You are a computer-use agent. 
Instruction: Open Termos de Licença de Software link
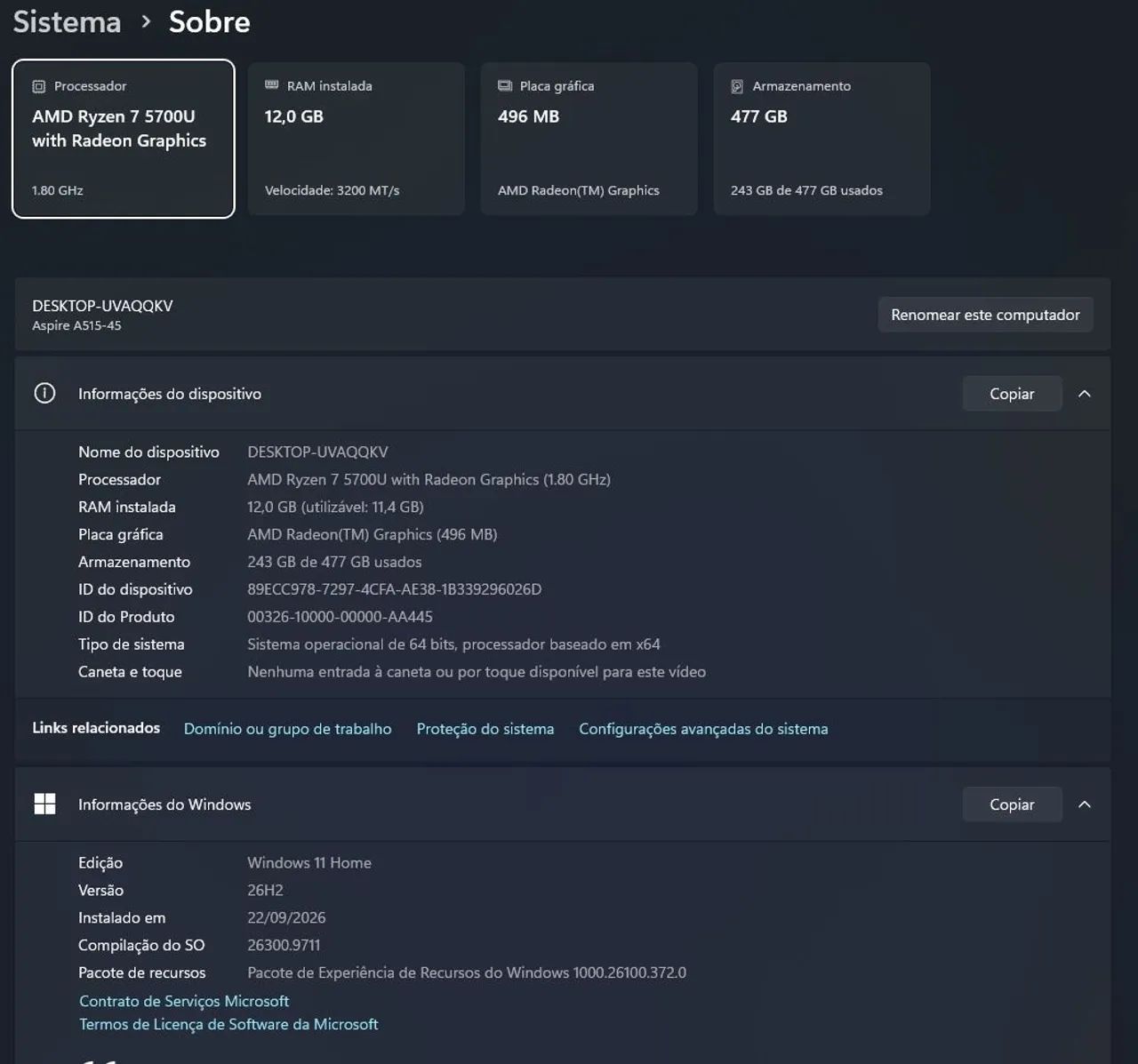(228, 1024)
